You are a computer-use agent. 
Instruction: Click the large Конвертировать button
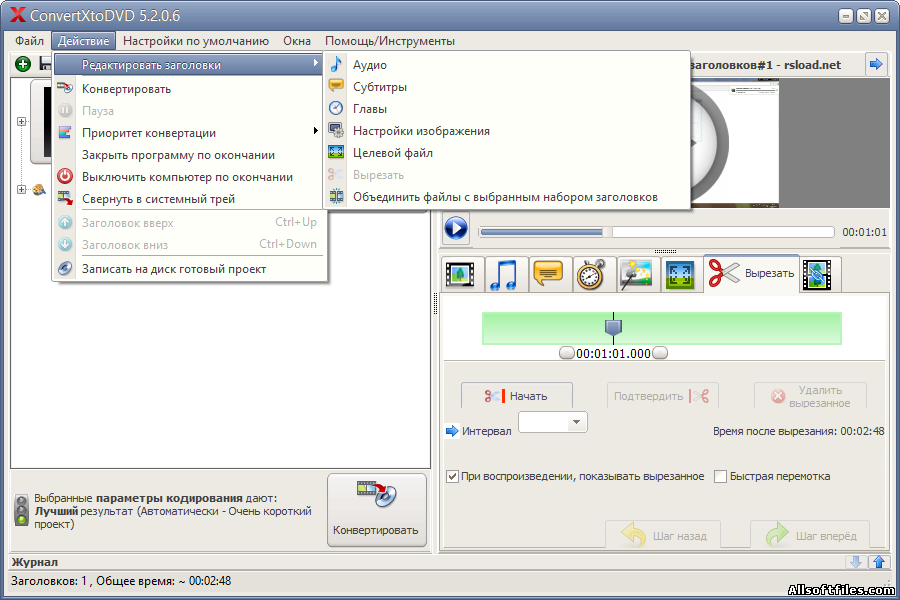pos(377,510)
